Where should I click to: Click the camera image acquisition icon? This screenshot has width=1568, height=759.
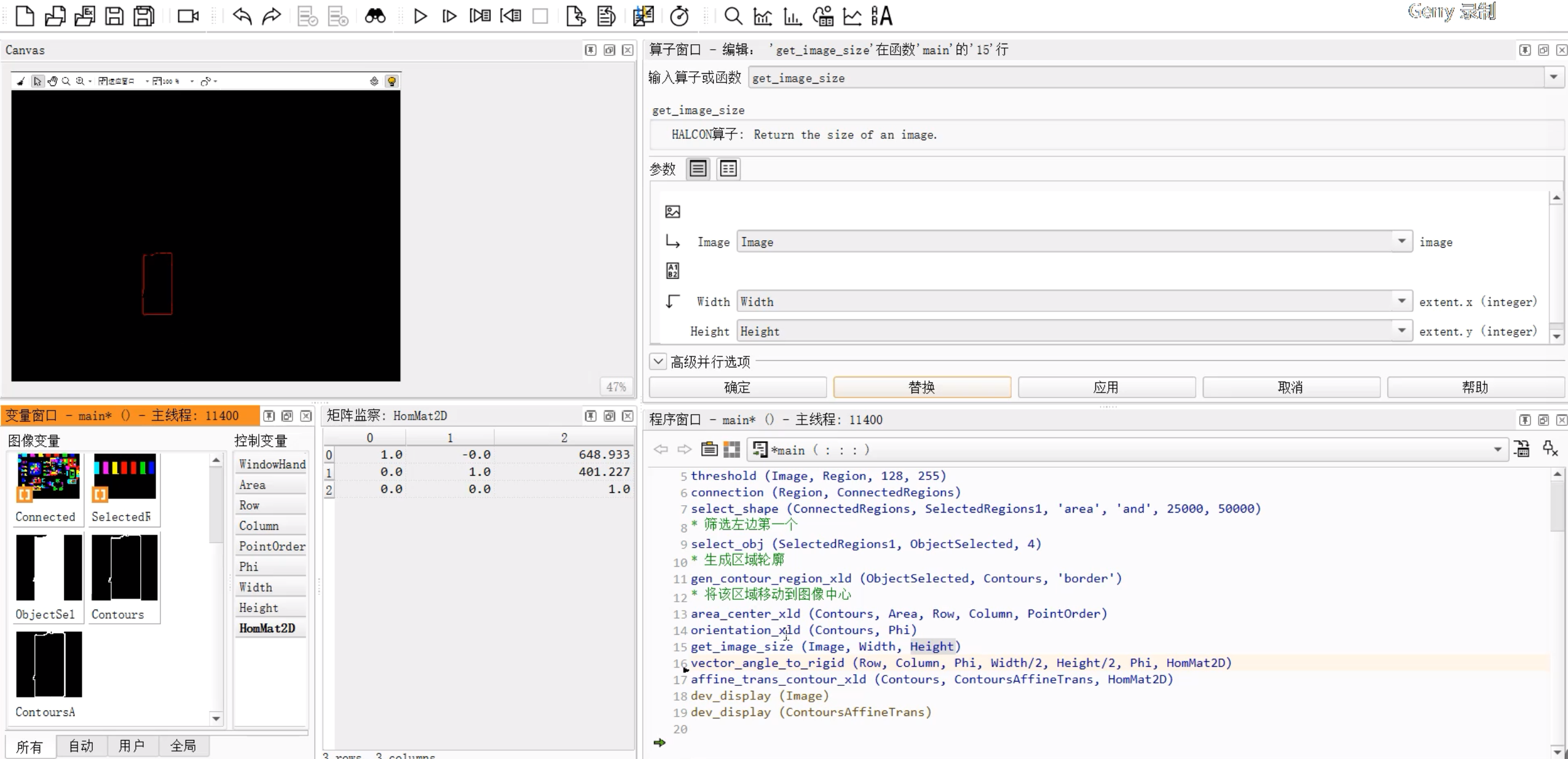coord(187,16)
